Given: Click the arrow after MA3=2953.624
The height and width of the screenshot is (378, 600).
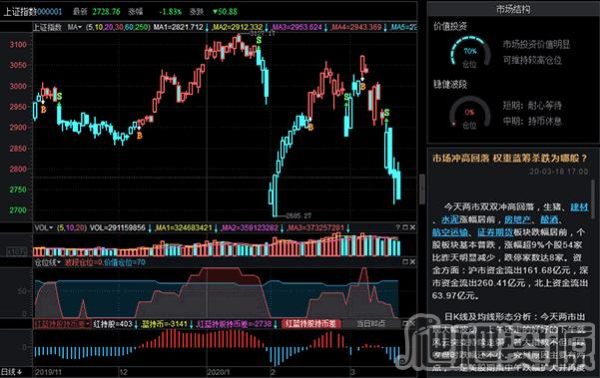Looking at the screenshot, I should coord(326,28).
